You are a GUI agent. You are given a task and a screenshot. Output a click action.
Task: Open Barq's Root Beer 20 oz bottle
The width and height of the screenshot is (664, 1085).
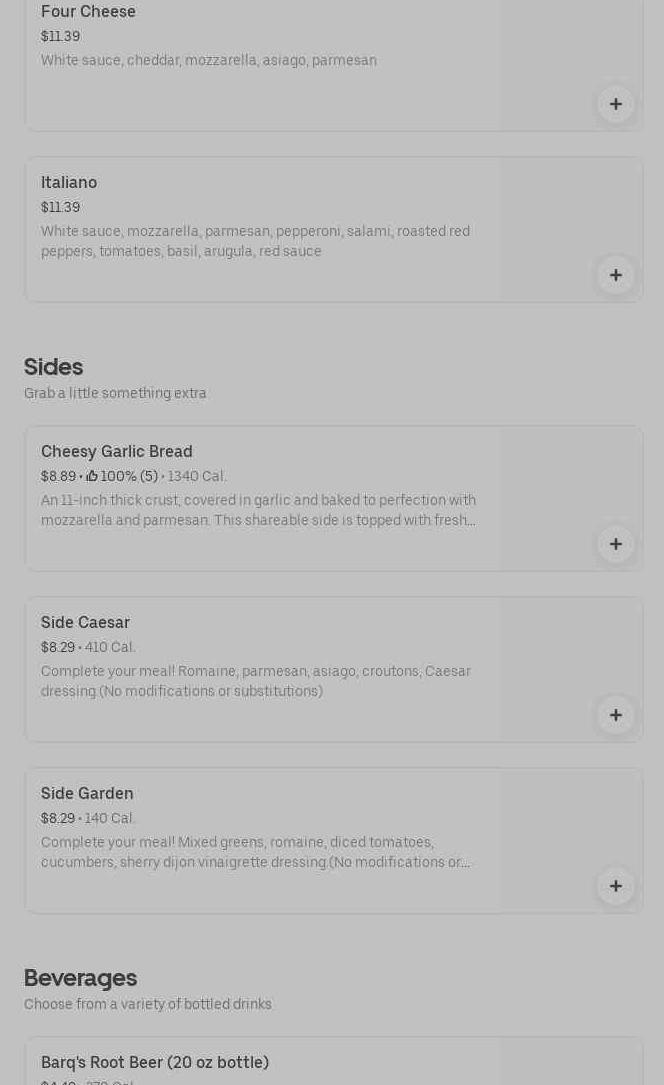pyautogui.click(x=155, y=1063)
